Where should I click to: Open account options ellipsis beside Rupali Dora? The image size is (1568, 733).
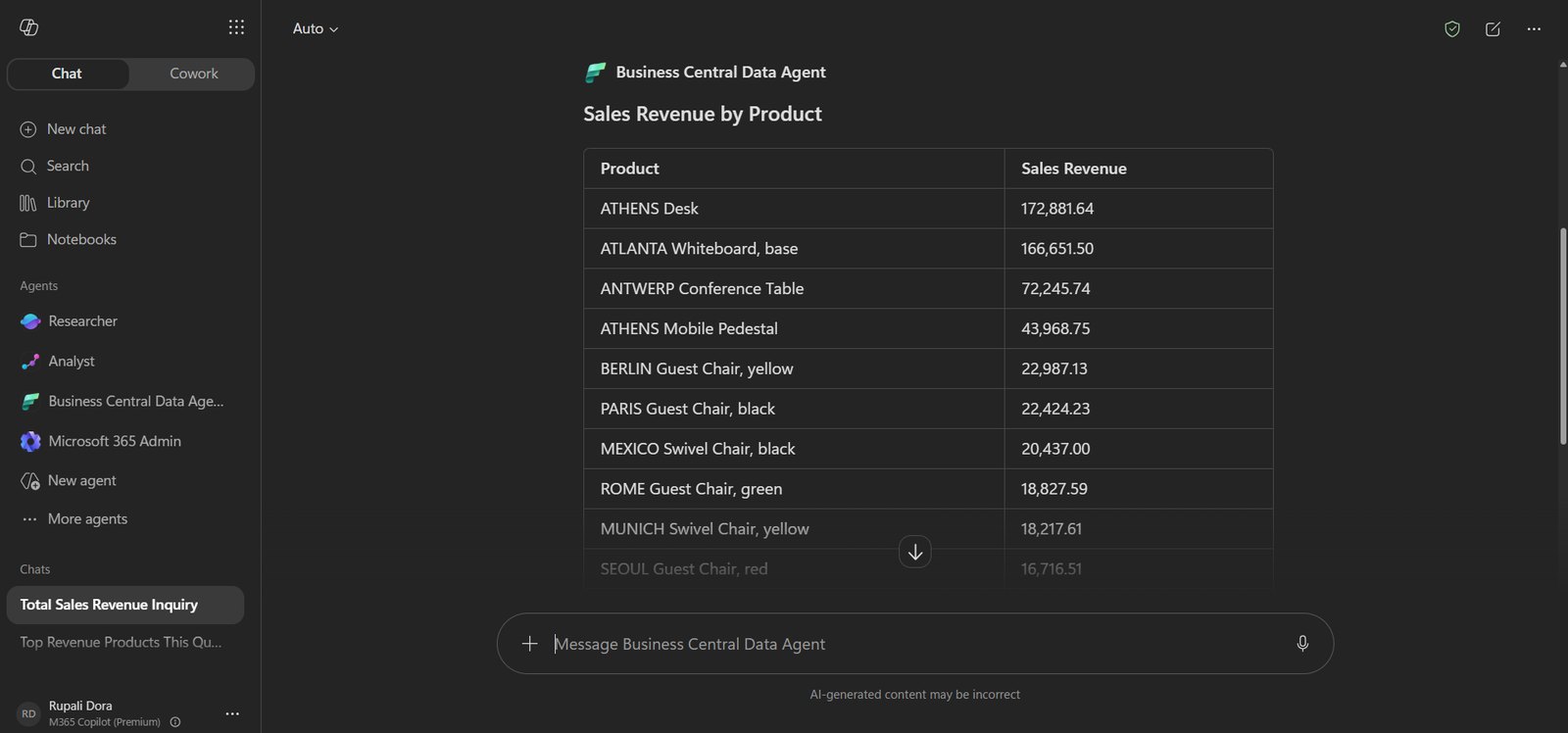click(x=232, y=713)
